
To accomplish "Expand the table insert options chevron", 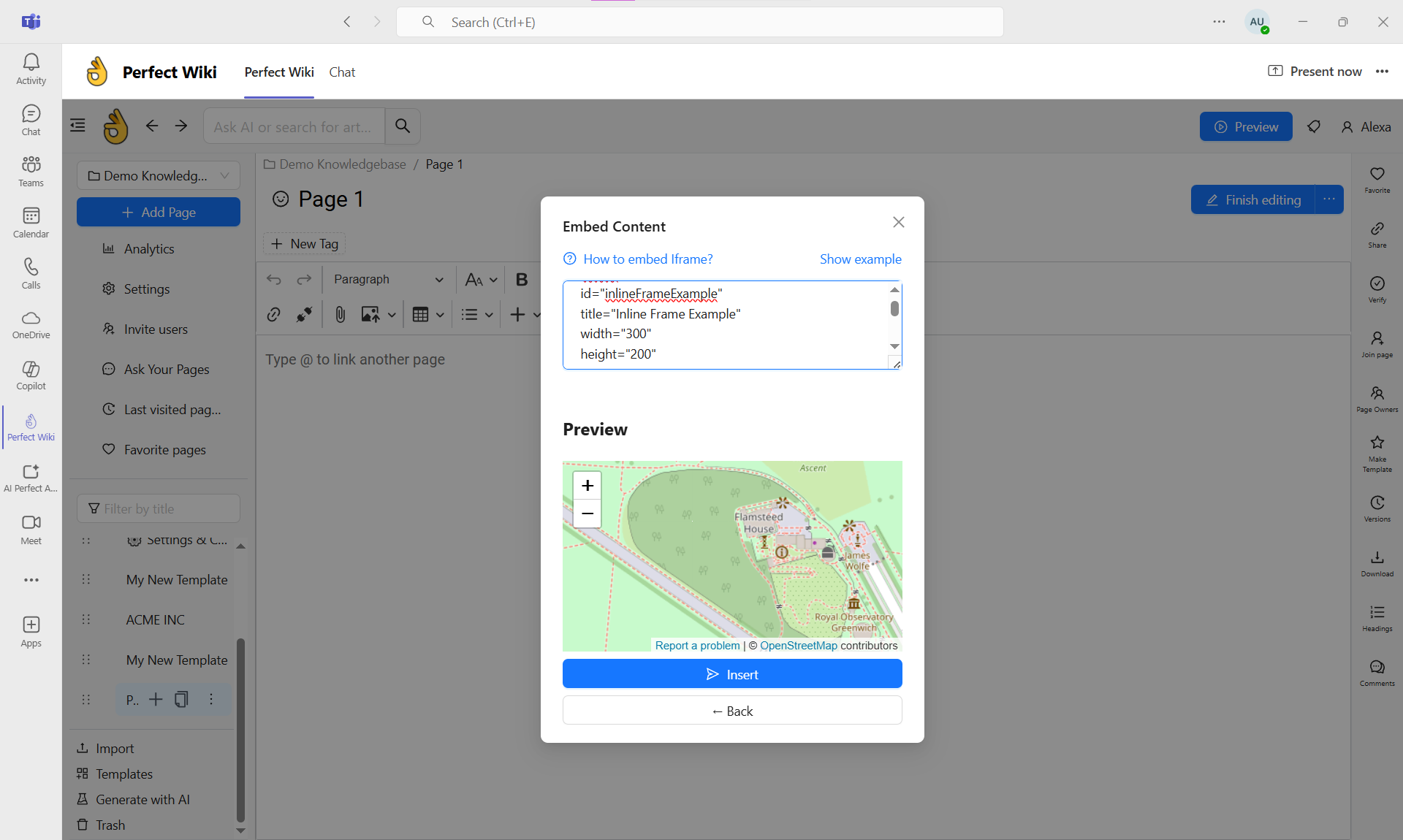I will pos(440,314).
